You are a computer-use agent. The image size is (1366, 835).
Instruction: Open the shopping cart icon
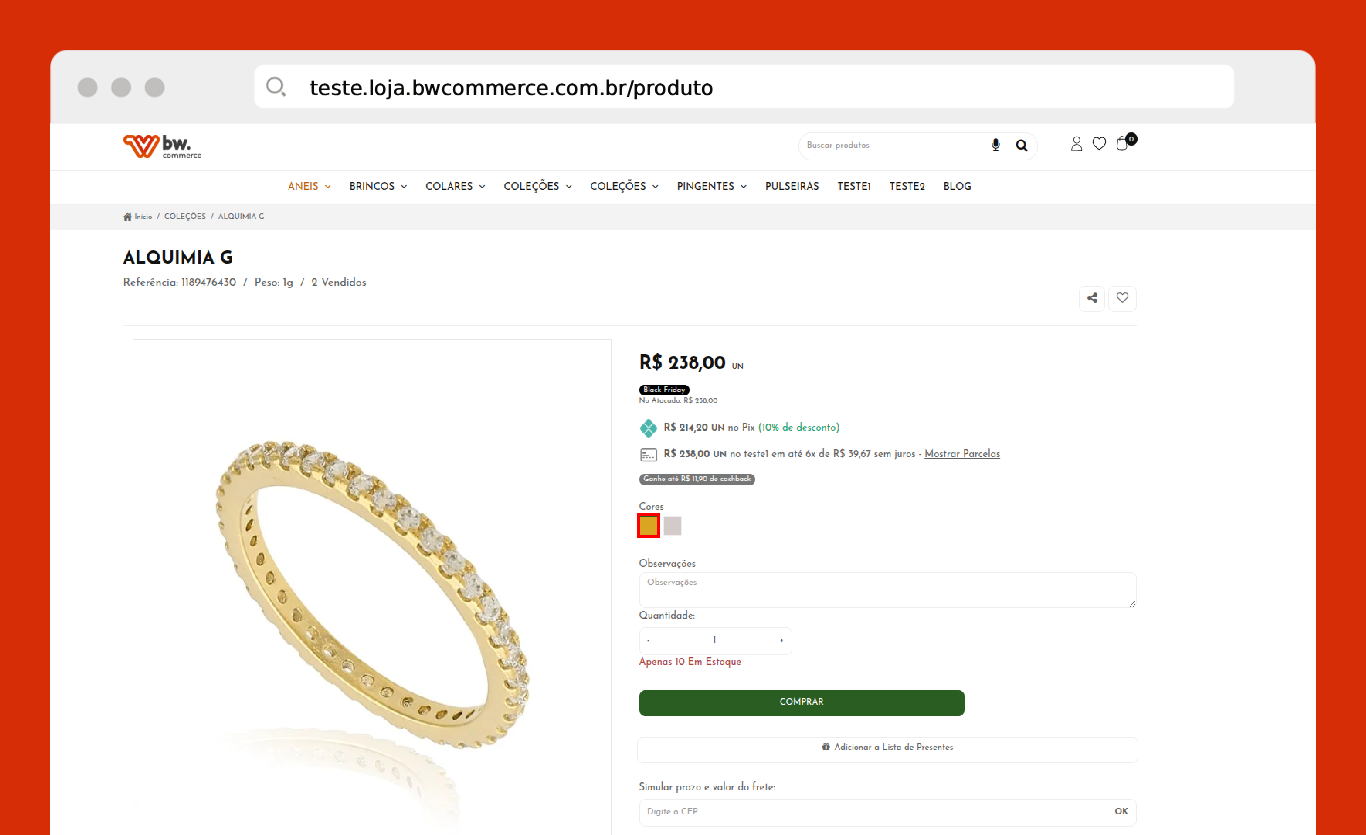pos(1123,144)
